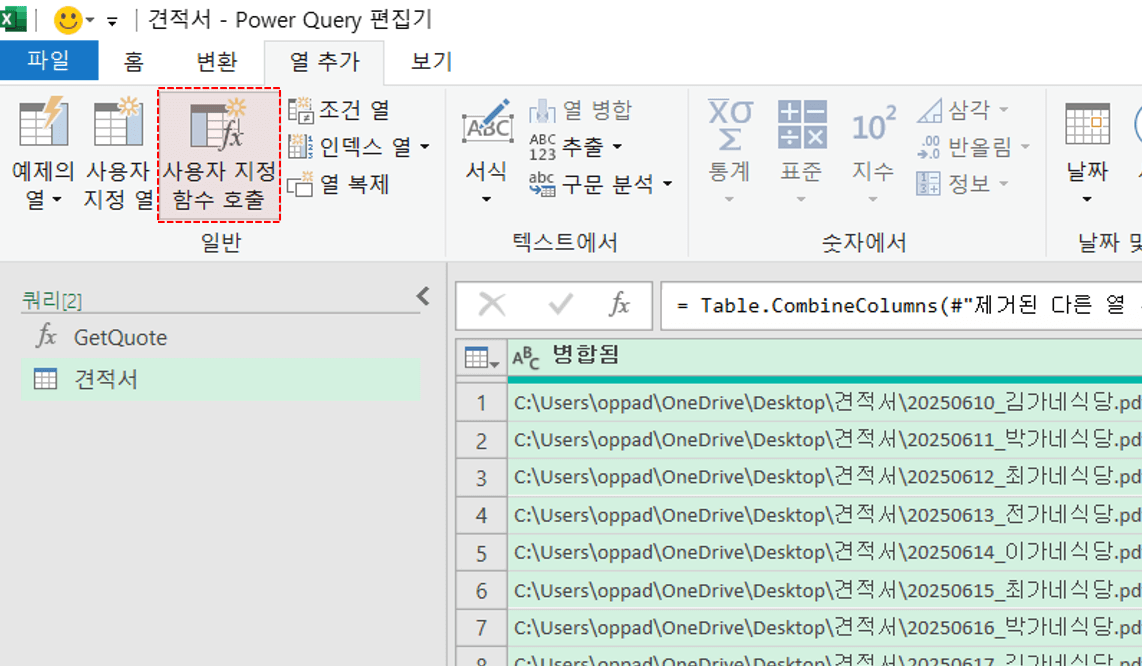Switch to the 보기 tab
The height and width of the screenshot is (666, 1142).
(x=432, y=62)
